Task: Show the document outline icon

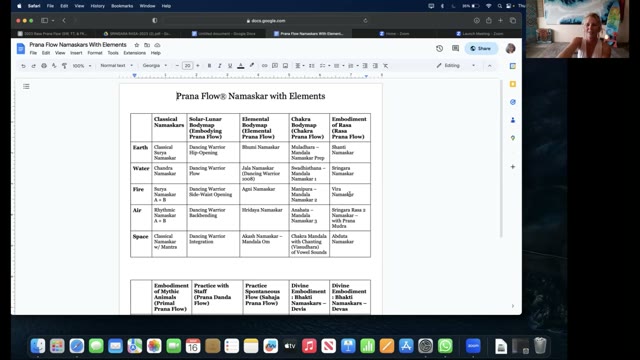Action: [26, 87]
